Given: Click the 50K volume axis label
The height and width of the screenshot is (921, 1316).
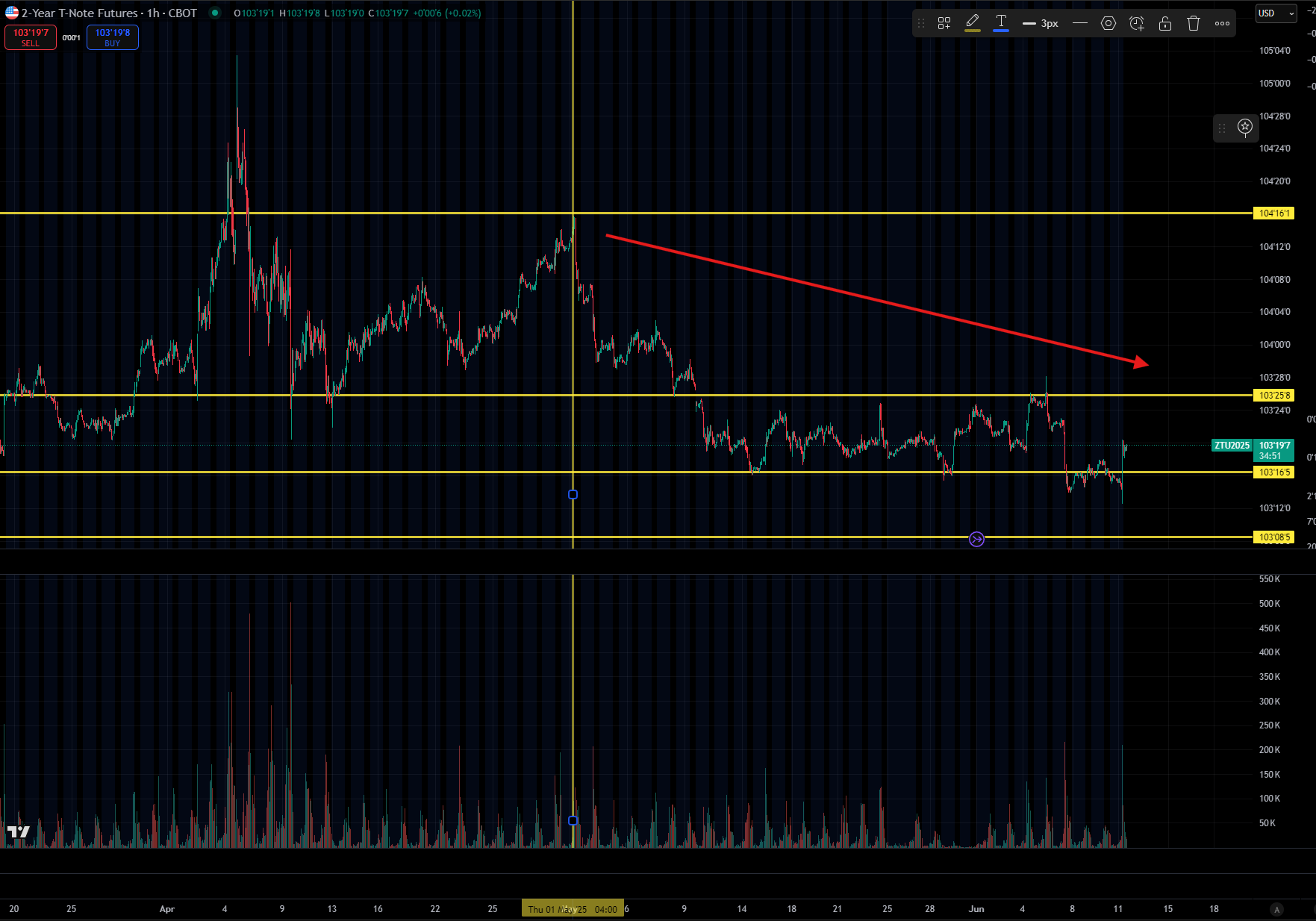Looking at the screenshot, I should 1267,823.
